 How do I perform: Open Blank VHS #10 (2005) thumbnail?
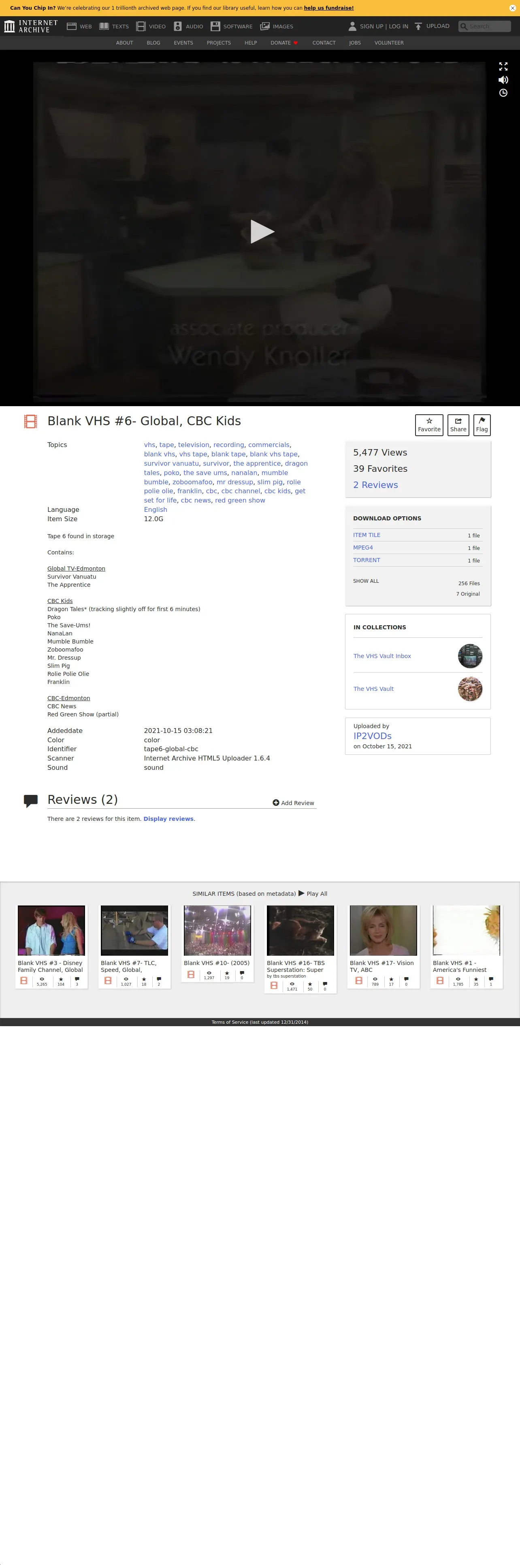(x=217, y=930)
